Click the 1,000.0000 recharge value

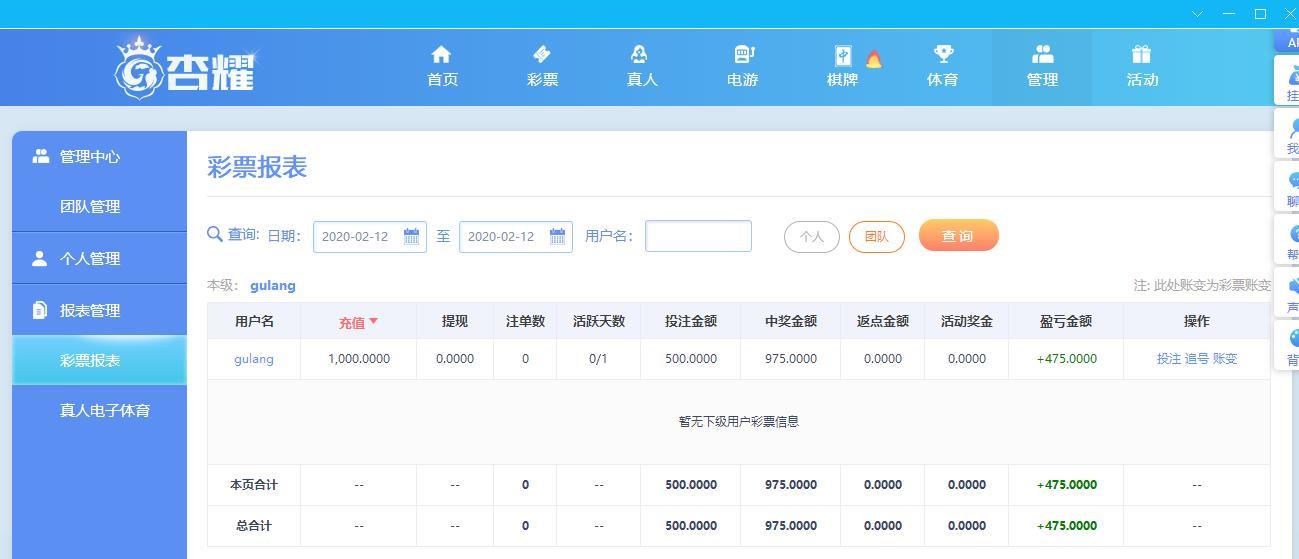click(x=359, y=358)
